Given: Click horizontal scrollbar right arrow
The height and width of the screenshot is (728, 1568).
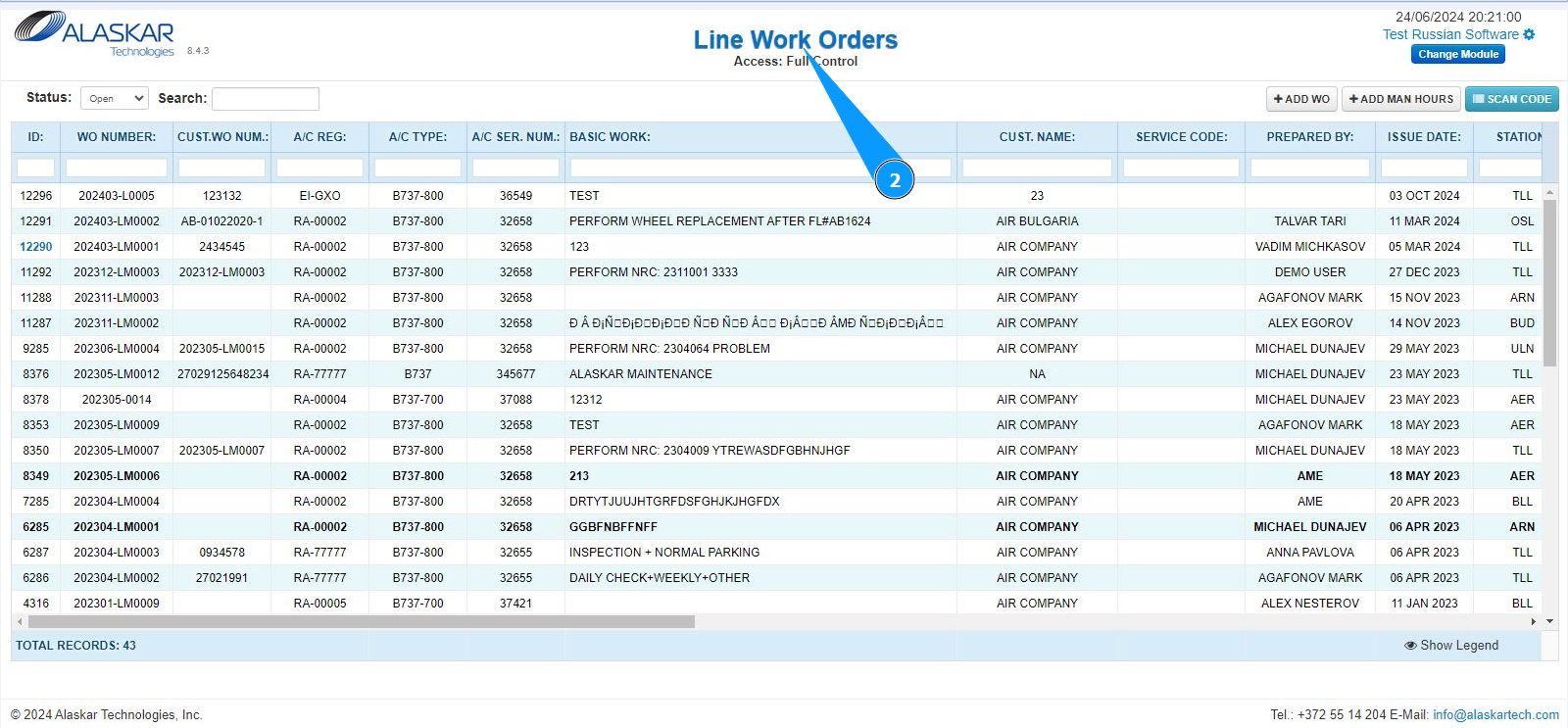Looking at the screenshot, I should [1534, 622].
